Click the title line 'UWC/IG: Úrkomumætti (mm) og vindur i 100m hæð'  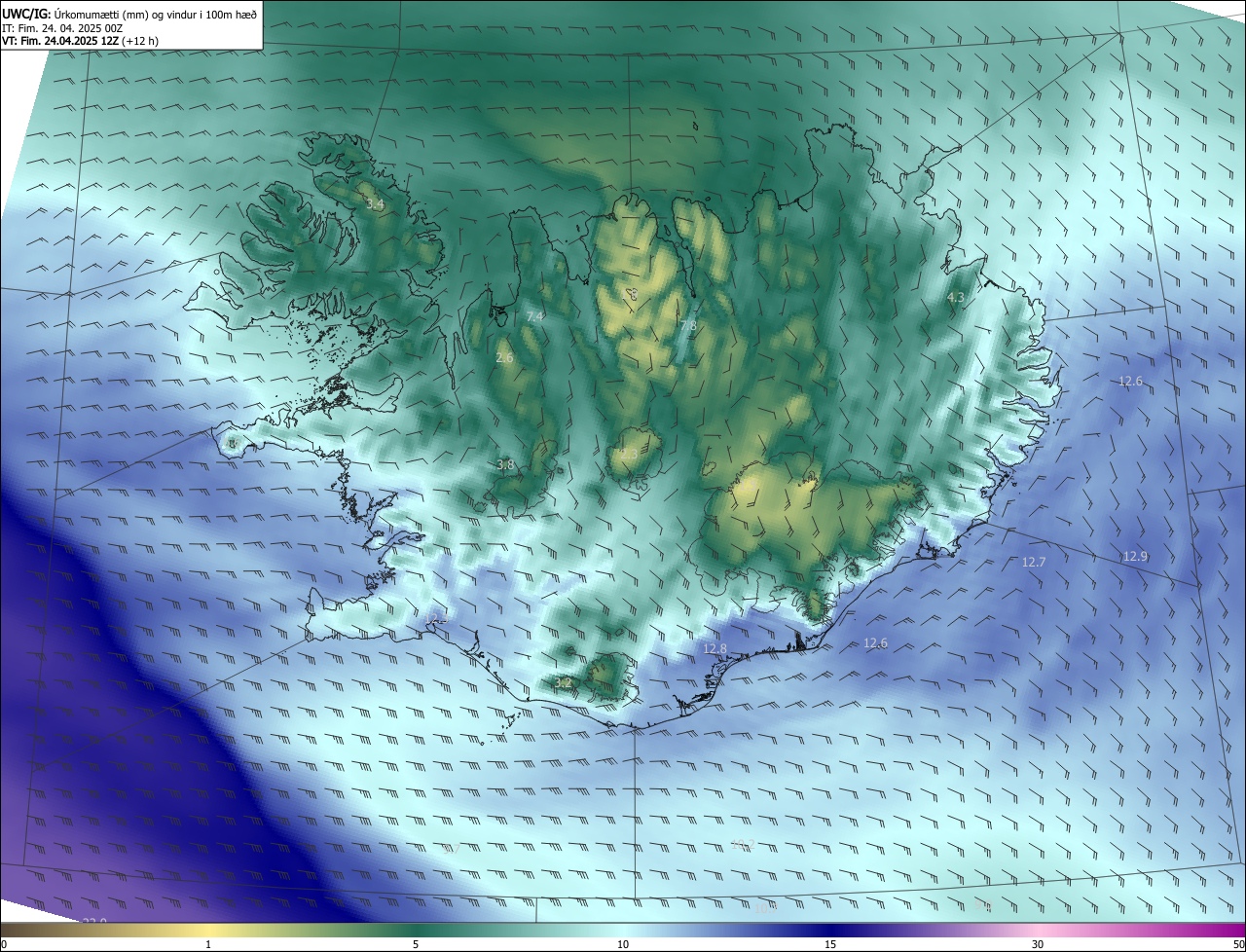(x=129, y=14)
